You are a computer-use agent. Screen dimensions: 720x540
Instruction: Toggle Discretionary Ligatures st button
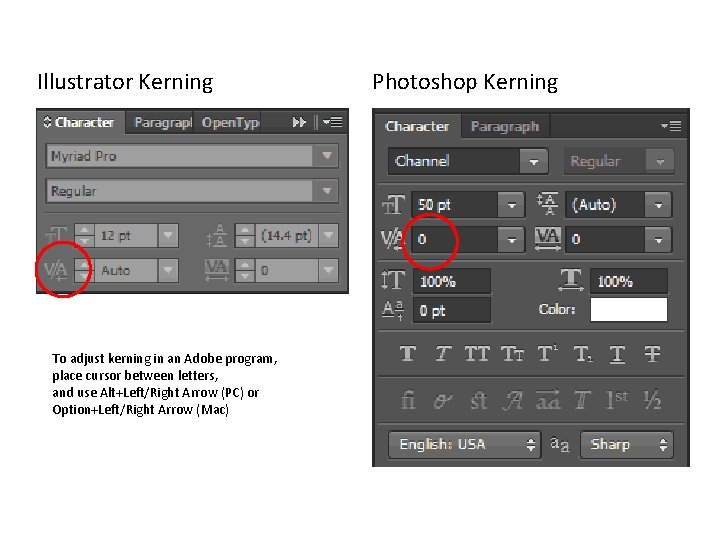tap(478, 400)
